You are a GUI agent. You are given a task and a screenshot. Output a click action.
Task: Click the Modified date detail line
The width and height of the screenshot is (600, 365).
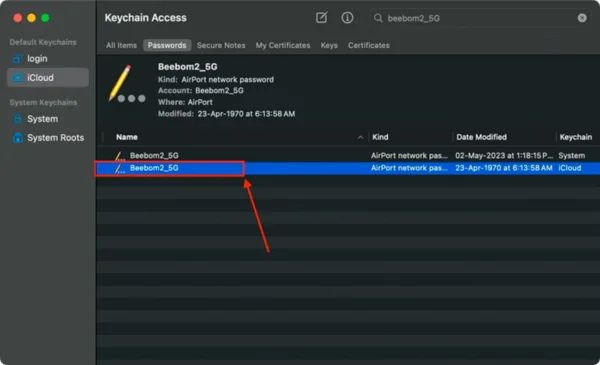pyautogui.click(x=226, y=114)
